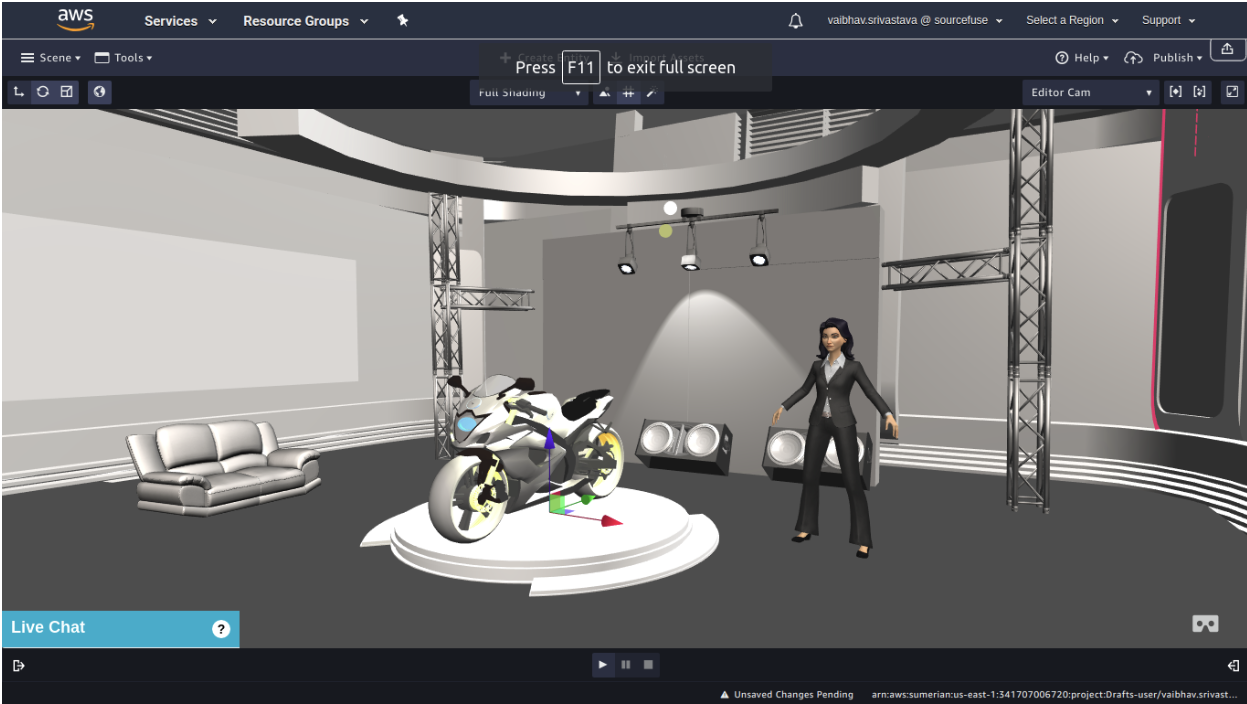Click the green gizmo handle

coord(588,498)
